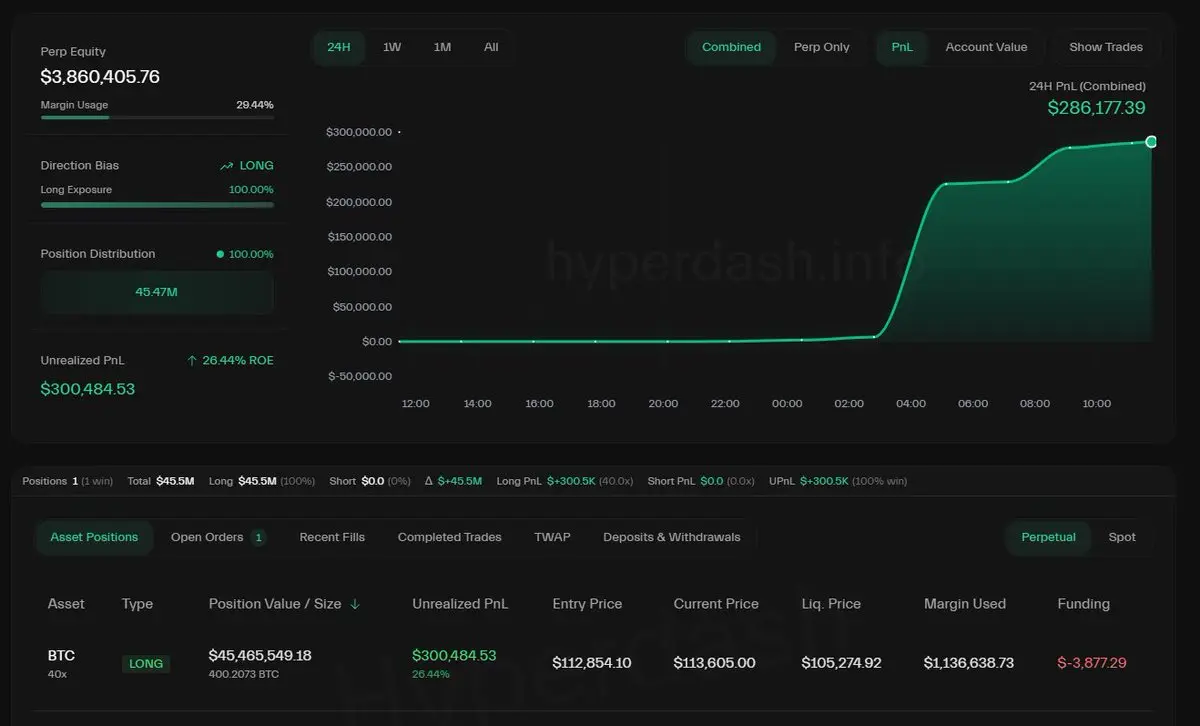This screenshot has height=726, width=1200.
Task: Click the Perp Equity value $3,860,405.76
Action: point(100,77)
